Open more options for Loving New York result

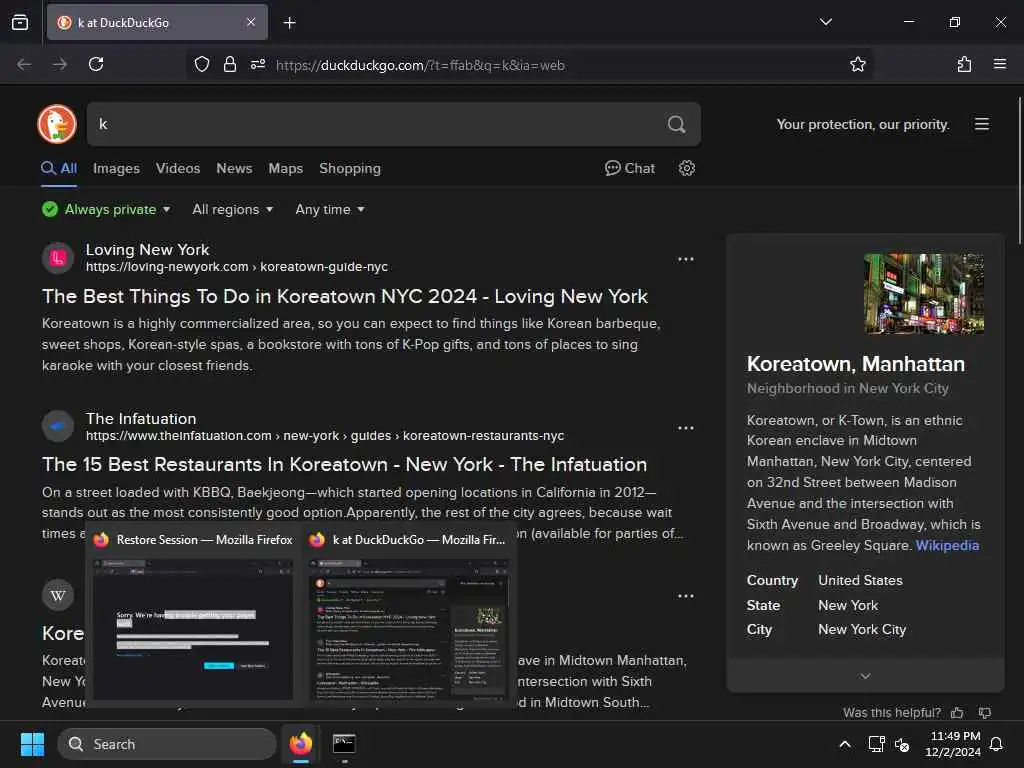click(686, 259)
